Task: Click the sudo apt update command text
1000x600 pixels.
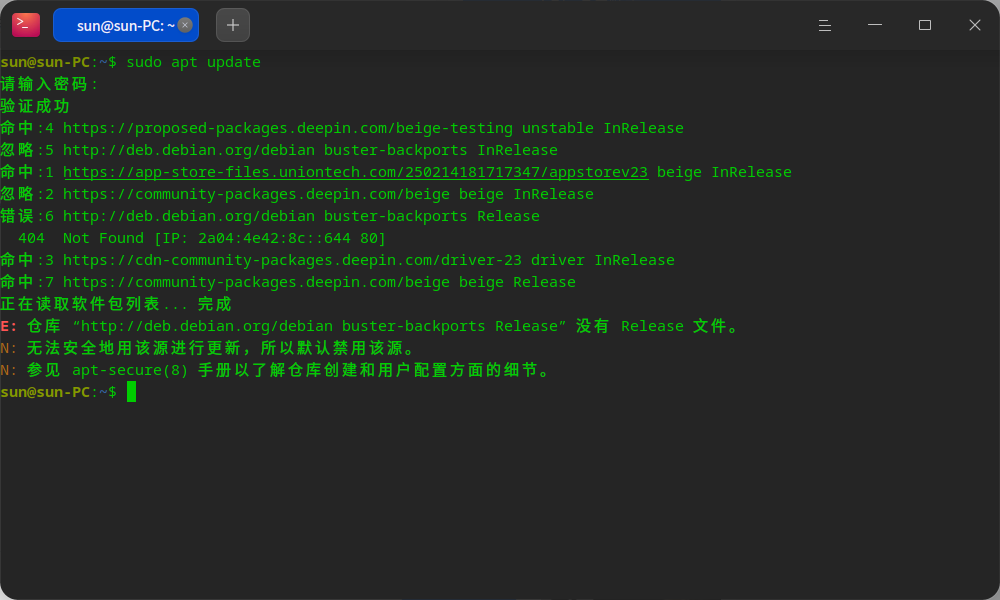Action: [193, 62]
